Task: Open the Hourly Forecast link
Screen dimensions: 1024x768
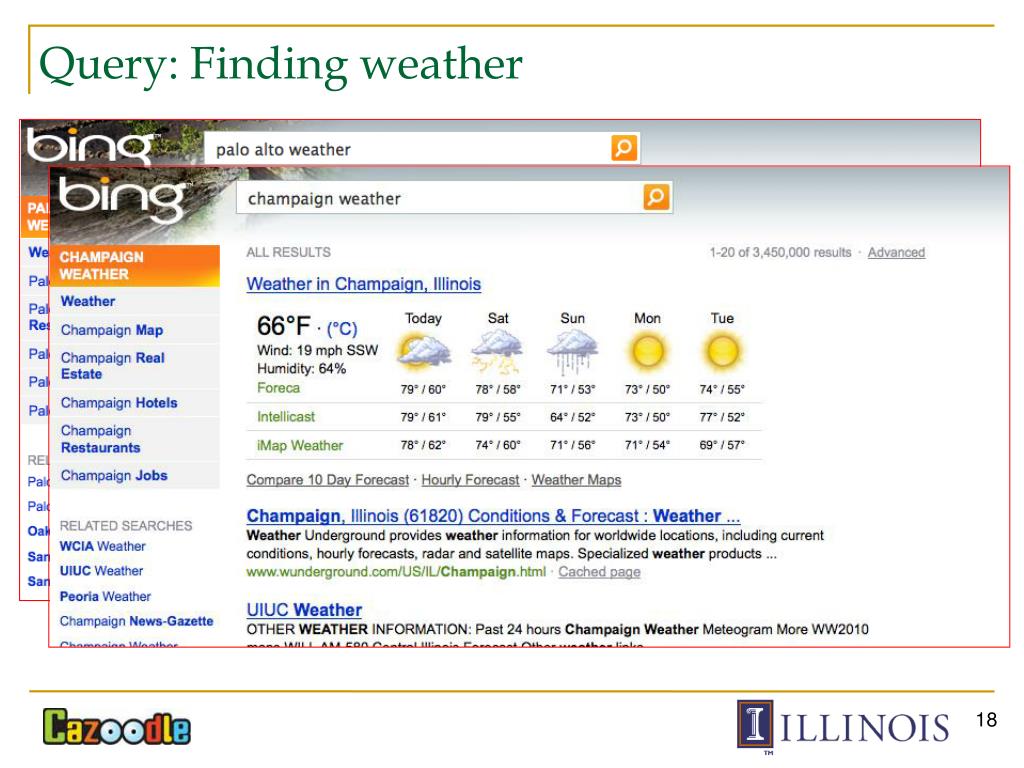Action: (x=470, y=480)
